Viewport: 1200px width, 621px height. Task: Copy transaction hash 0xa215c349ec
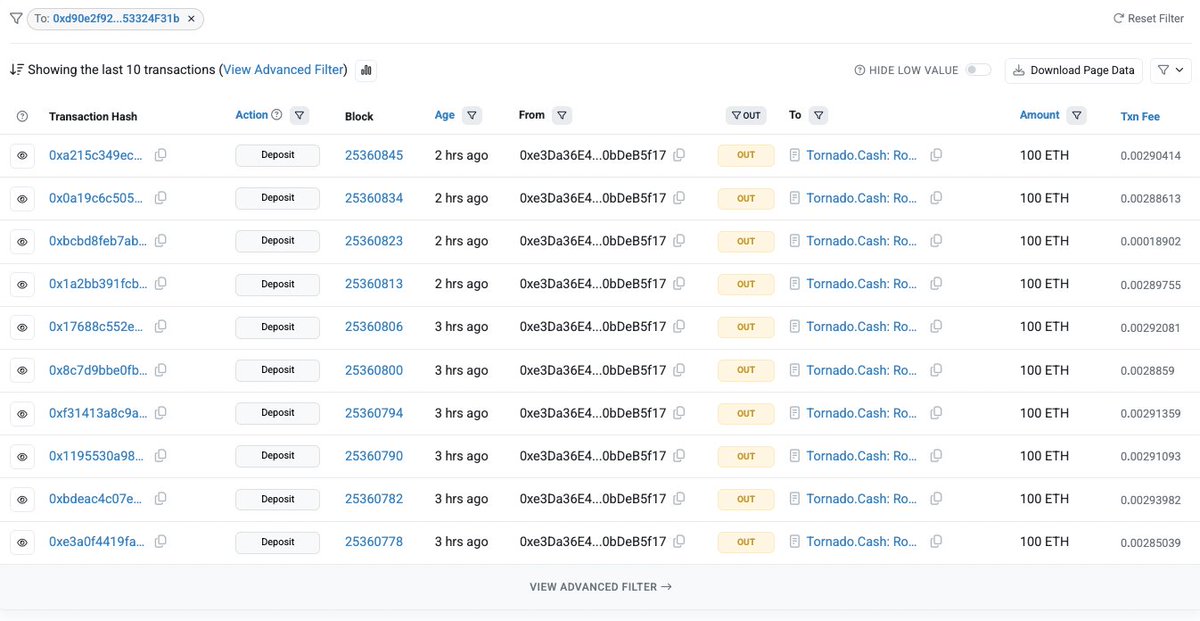[160, 155]
